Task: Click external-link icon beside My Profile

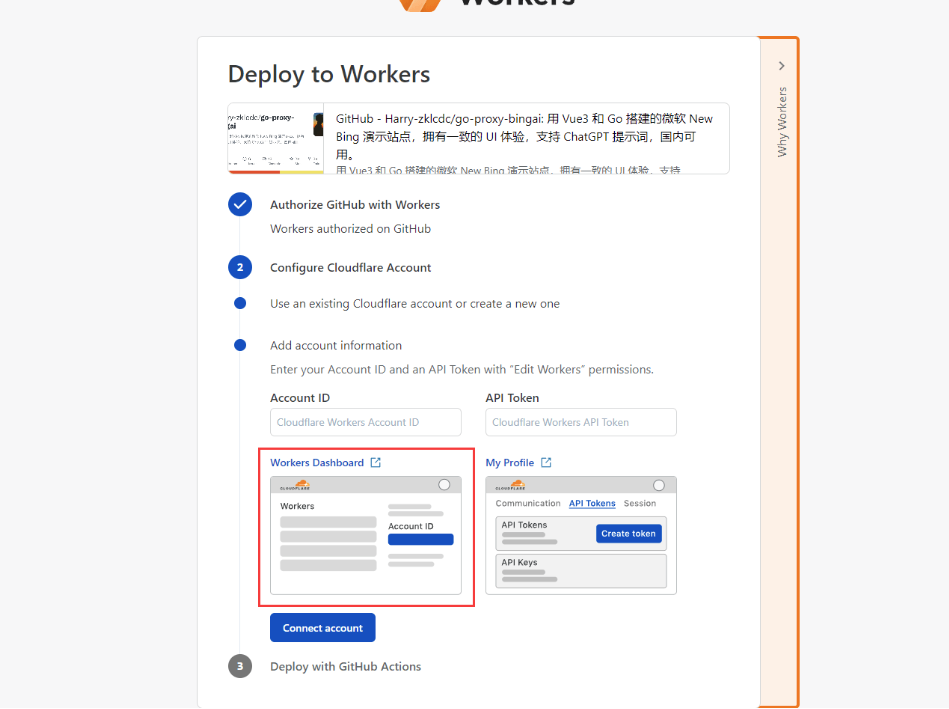Action: click(x=547, y=463)
